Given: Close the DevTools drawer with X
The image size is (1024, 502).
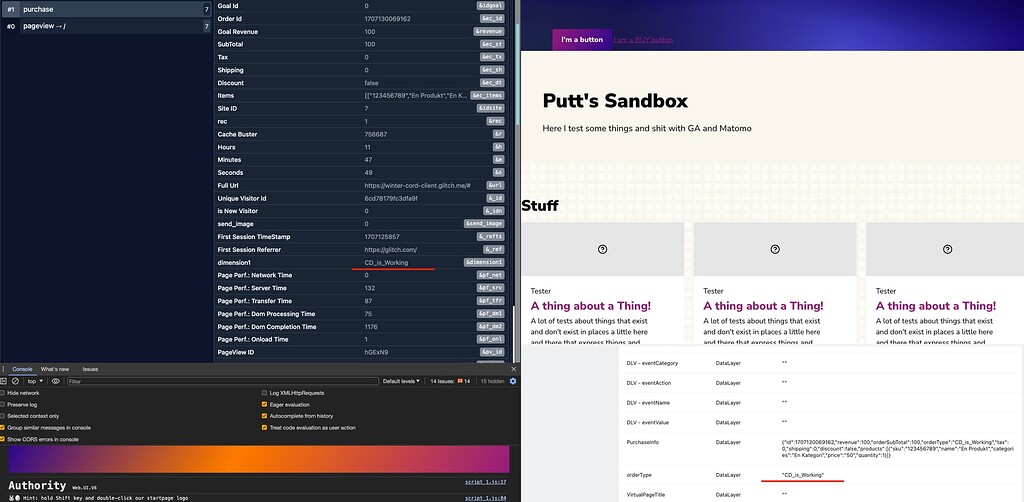Looking at the screenshot, I should point(513,369).
